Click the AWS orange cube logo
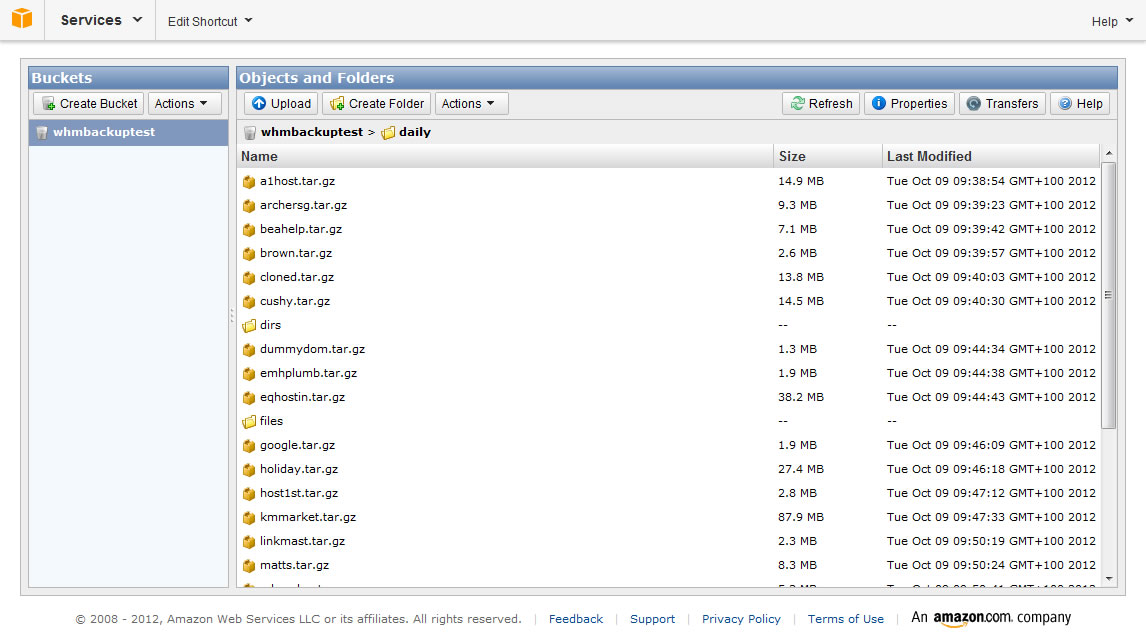 22,18
